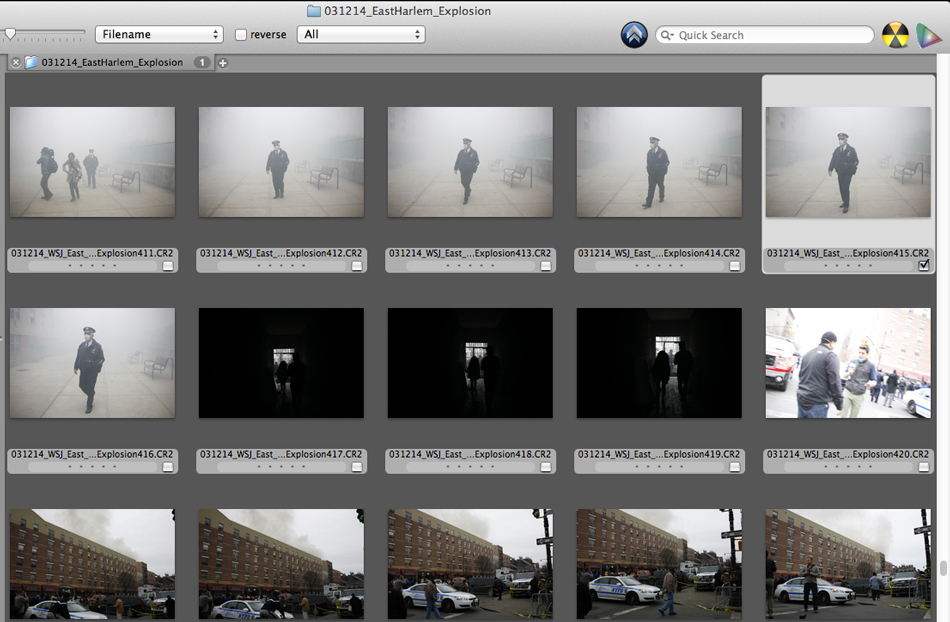
Task: Add a new contact sheet tab
Action: [223, 63]
